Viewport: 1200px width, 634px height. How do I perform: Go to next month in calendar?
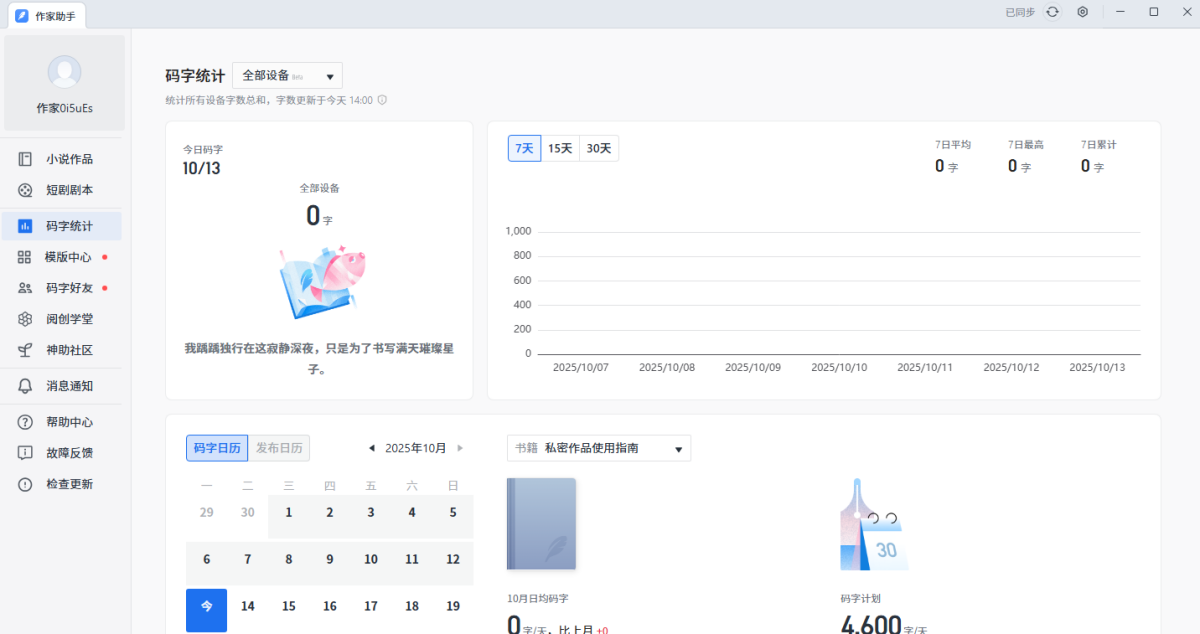tap(460, 448)
